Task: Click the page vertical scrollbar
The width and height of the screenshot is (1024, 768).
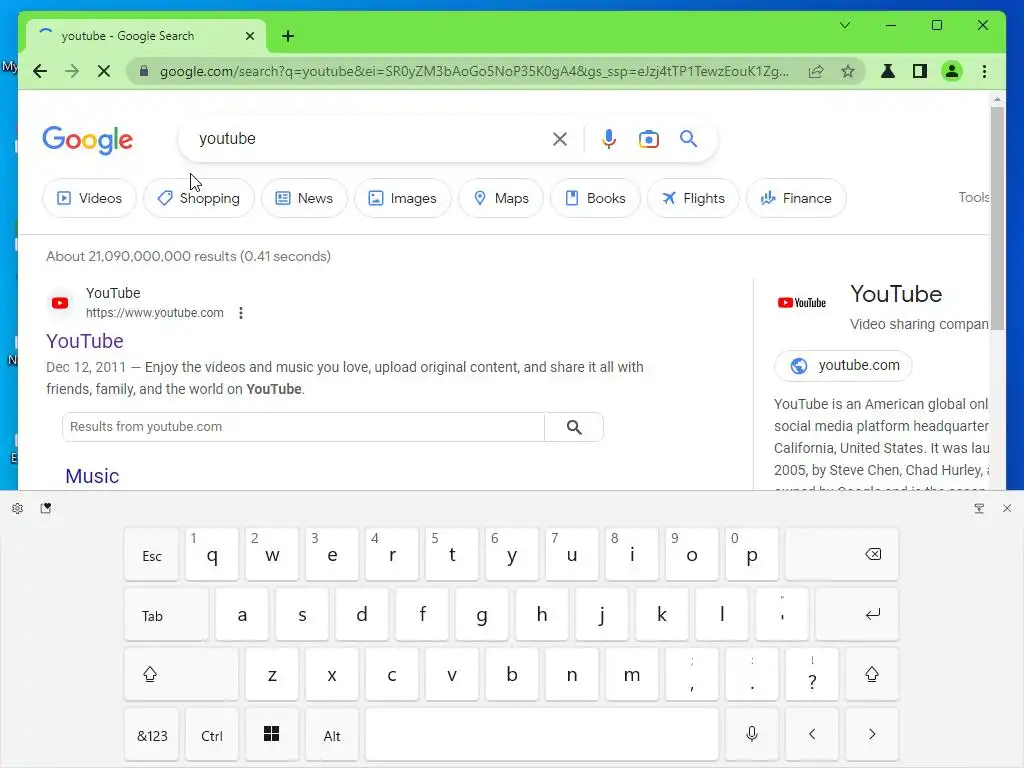Action: point(997,219)
